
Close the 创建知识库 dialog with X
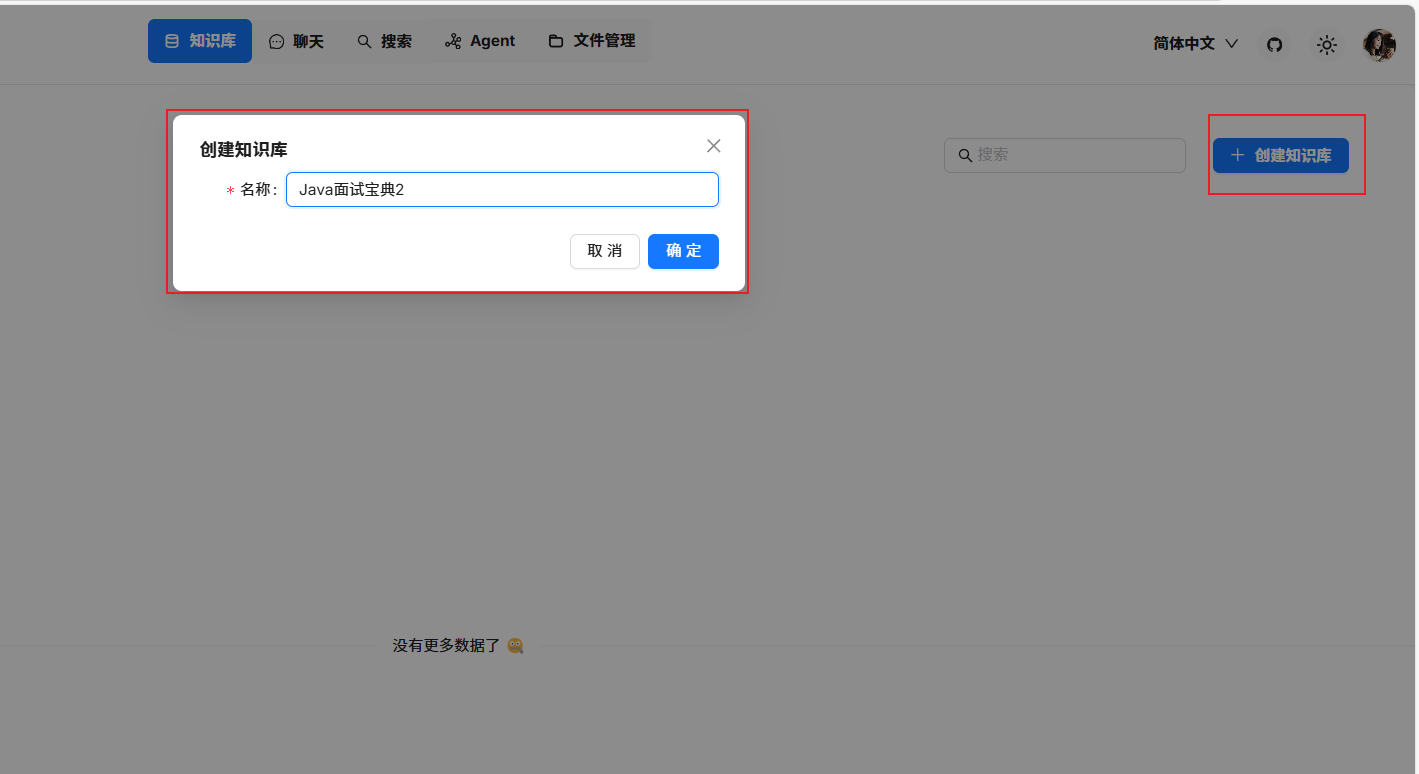[x=714, y=146]
